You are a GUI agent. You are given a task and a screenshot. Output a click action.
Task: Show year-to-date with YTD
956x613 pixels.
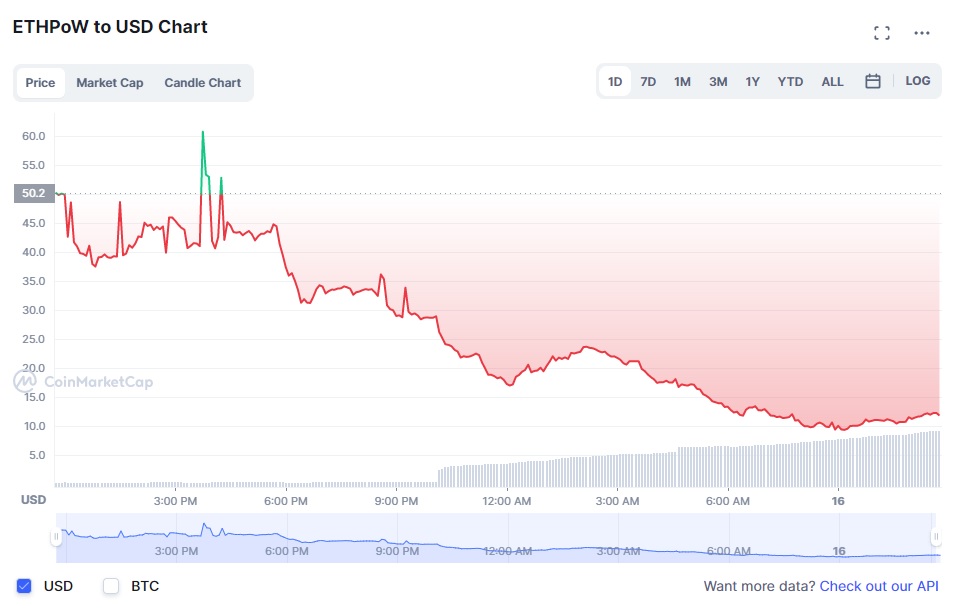click(x=790, y=82)
